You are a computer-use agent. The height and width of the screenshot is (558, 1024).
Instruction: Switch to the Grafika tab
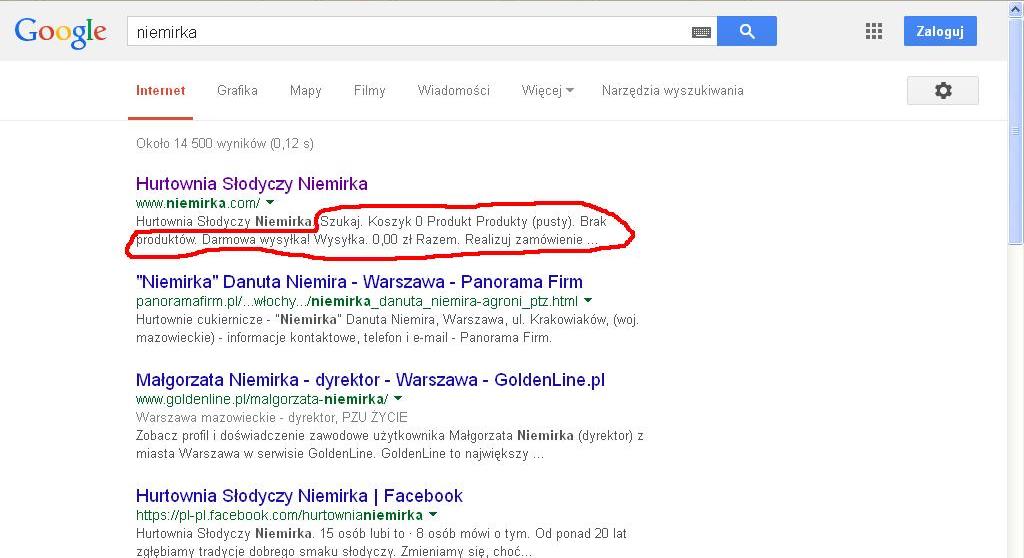click(237, 91)
